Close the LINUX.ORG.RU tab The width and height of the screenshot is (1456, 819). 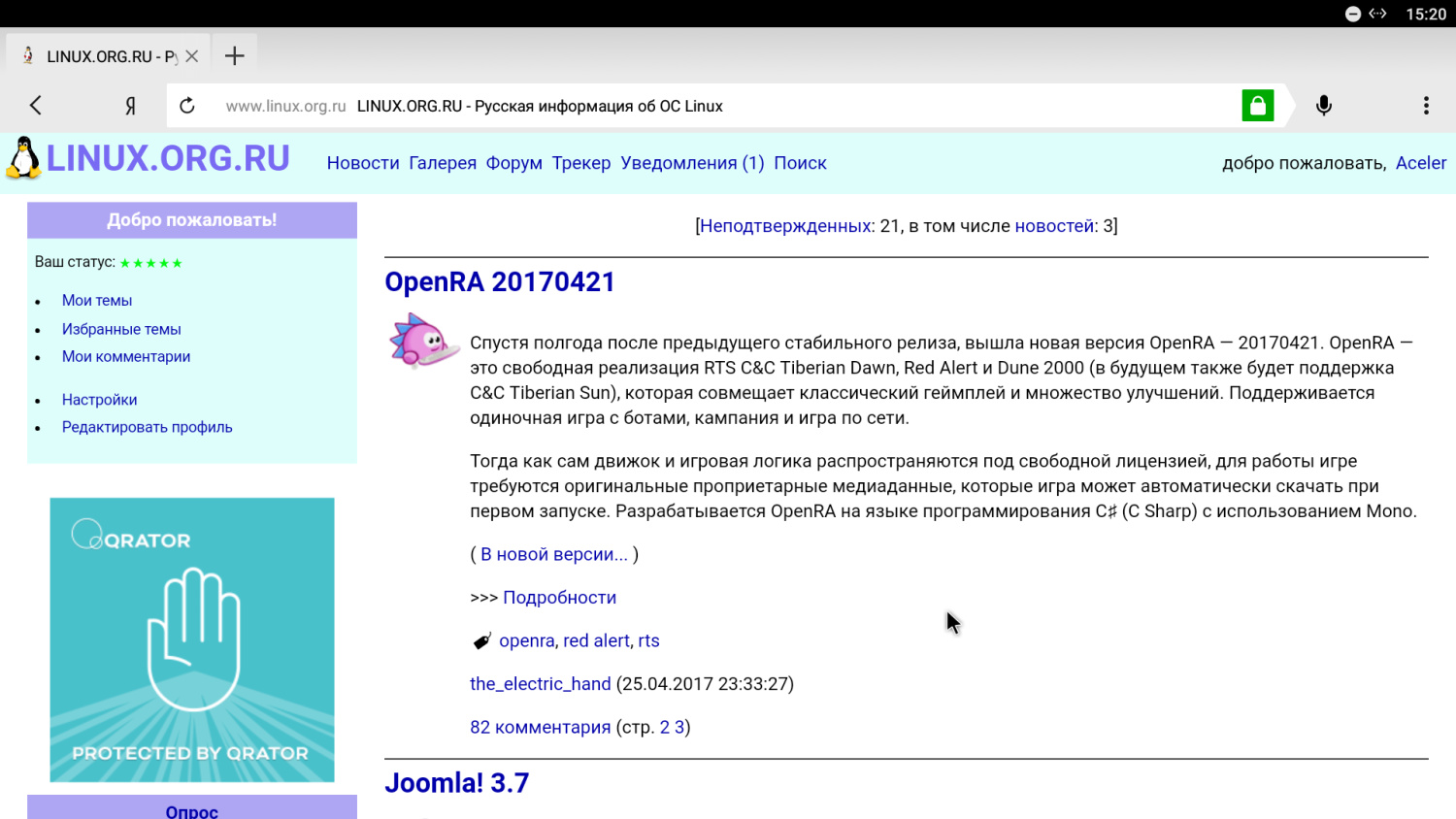pos(192,56)
